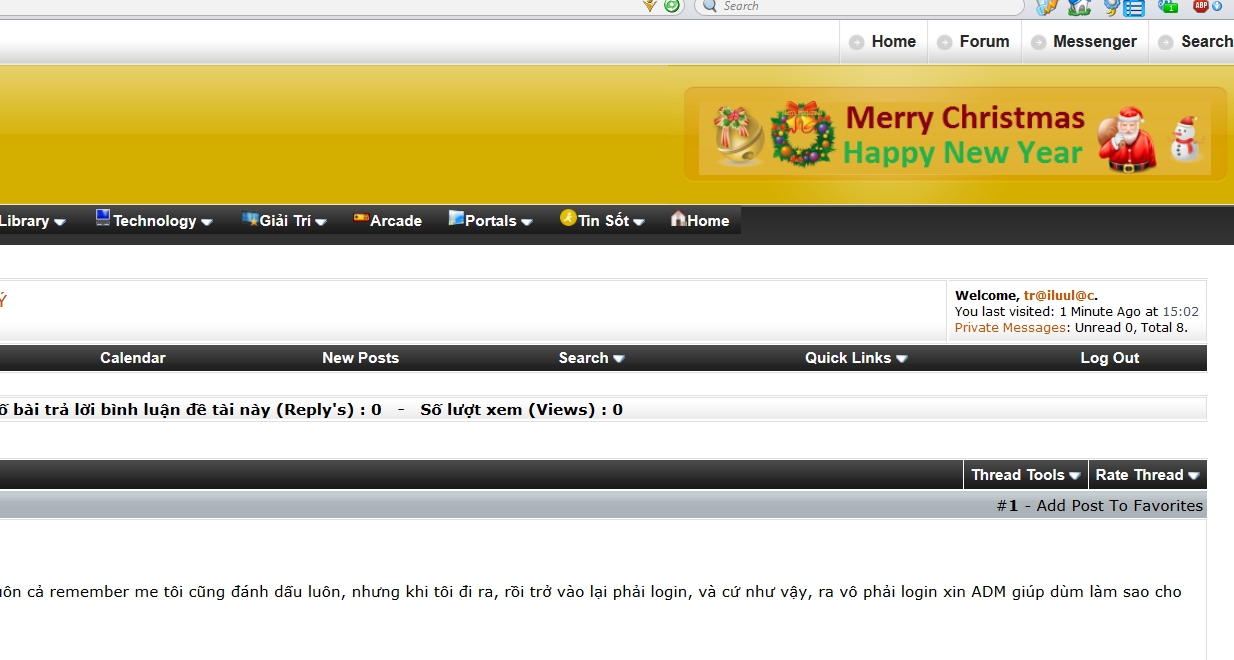The height and width of the screenshot is (660, 1234).
Task: Expand the Thread Tools dropdown
Action: click(1025, 475)
